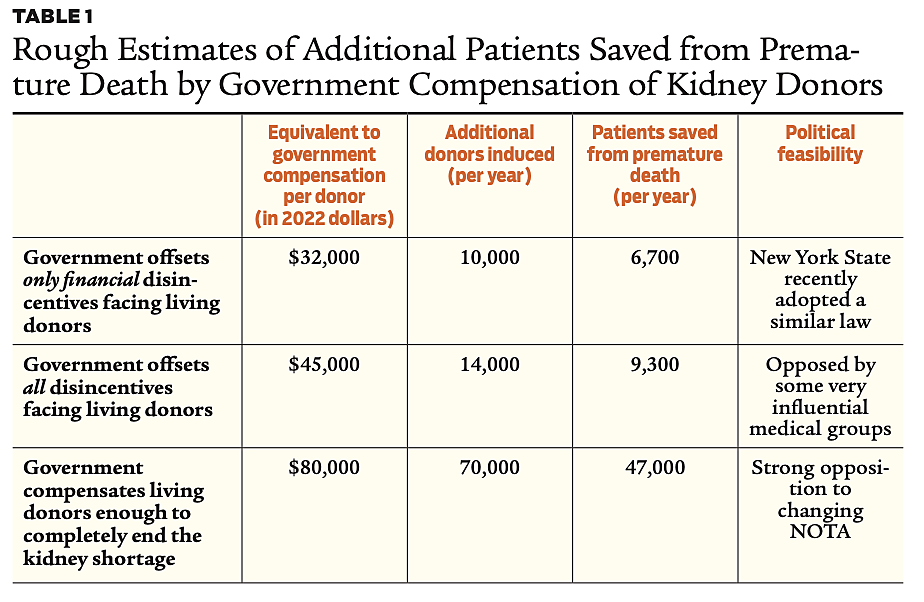Click the $80,000 compensation cell
Screen dimensions: 924x602
324,468
